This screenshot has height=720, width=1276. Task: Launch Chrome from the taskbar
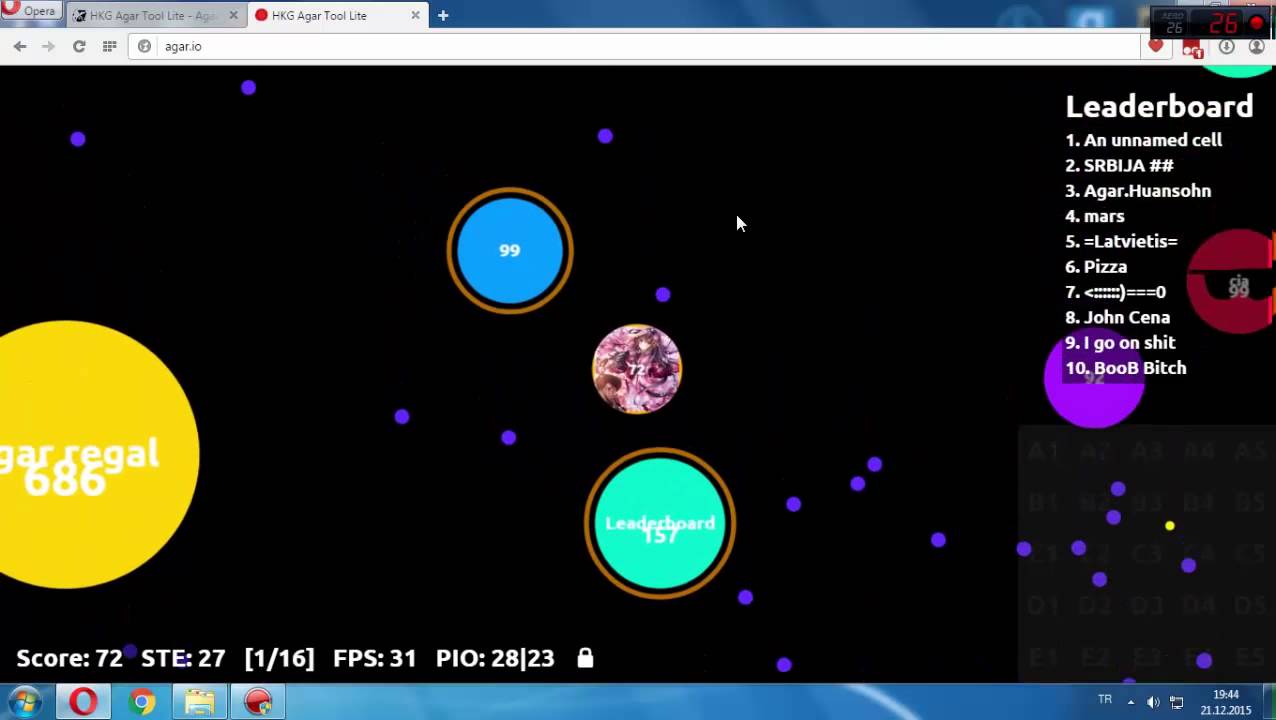click(x=142, y=702)
